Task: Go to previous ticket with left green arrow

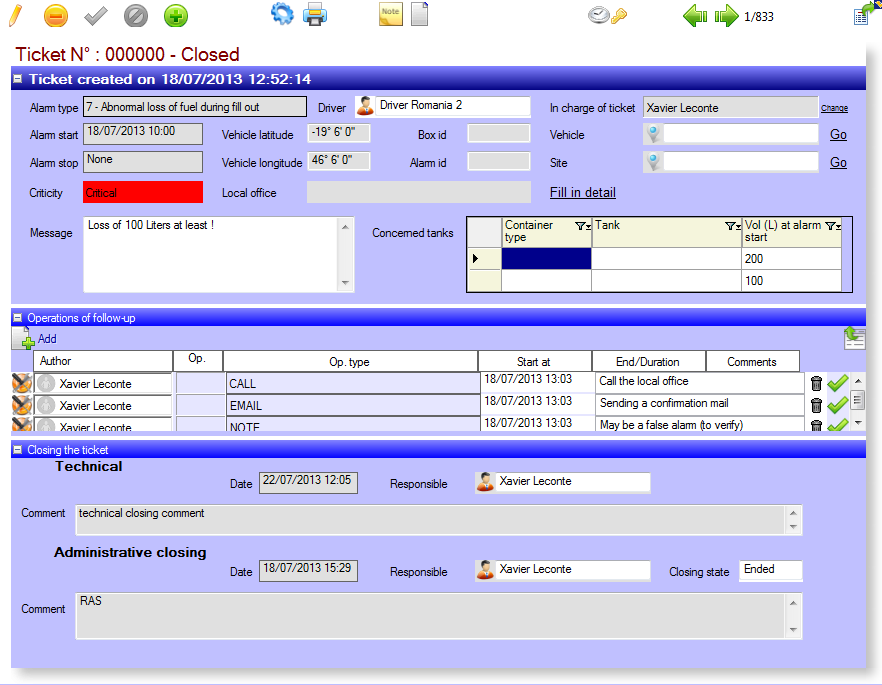Action: pyautogui.click(x=695, y=16)
